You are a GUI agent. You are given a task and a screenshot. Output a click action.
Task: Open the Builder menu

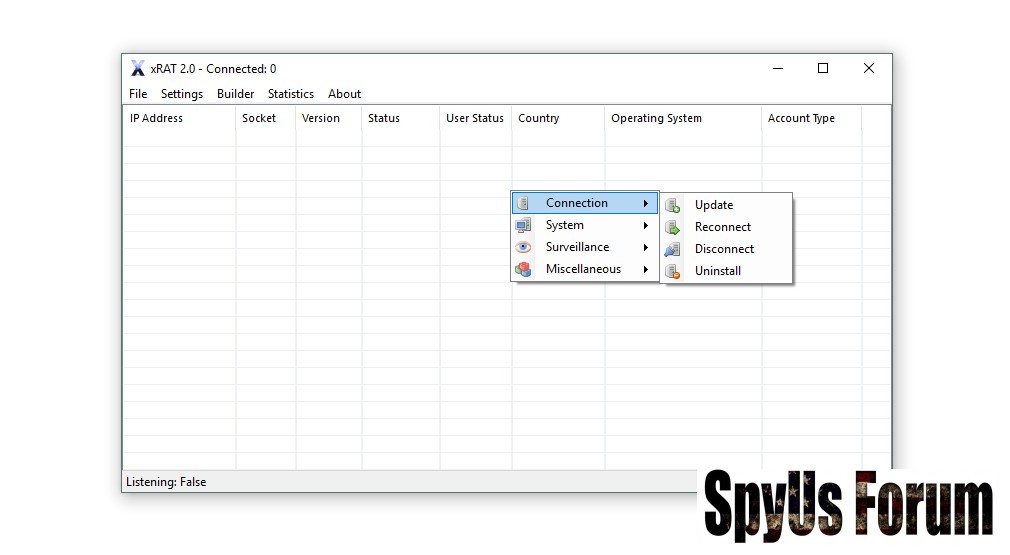tap(235, 94)
